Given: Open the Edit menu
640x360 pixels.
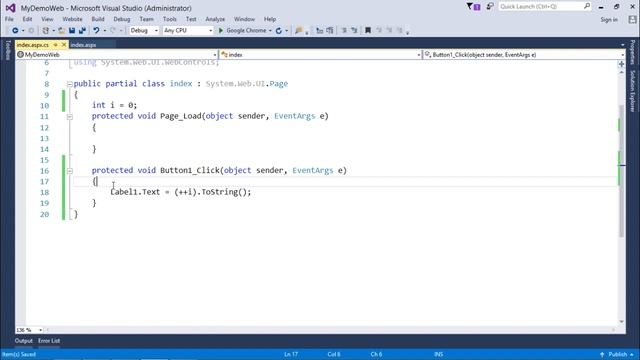Looking at the screenshot, I should pyautogui.click(x=27, y=19).
